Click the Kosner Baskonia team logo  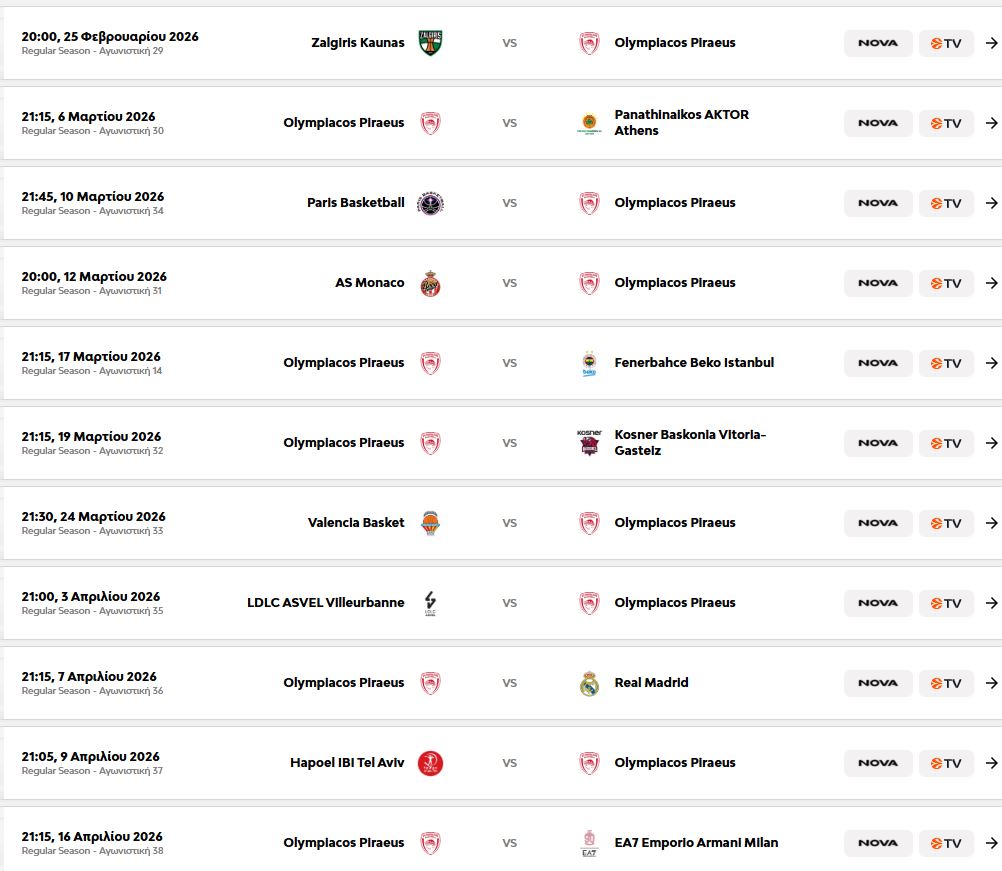pyautogui.click(x=589, y=443)
